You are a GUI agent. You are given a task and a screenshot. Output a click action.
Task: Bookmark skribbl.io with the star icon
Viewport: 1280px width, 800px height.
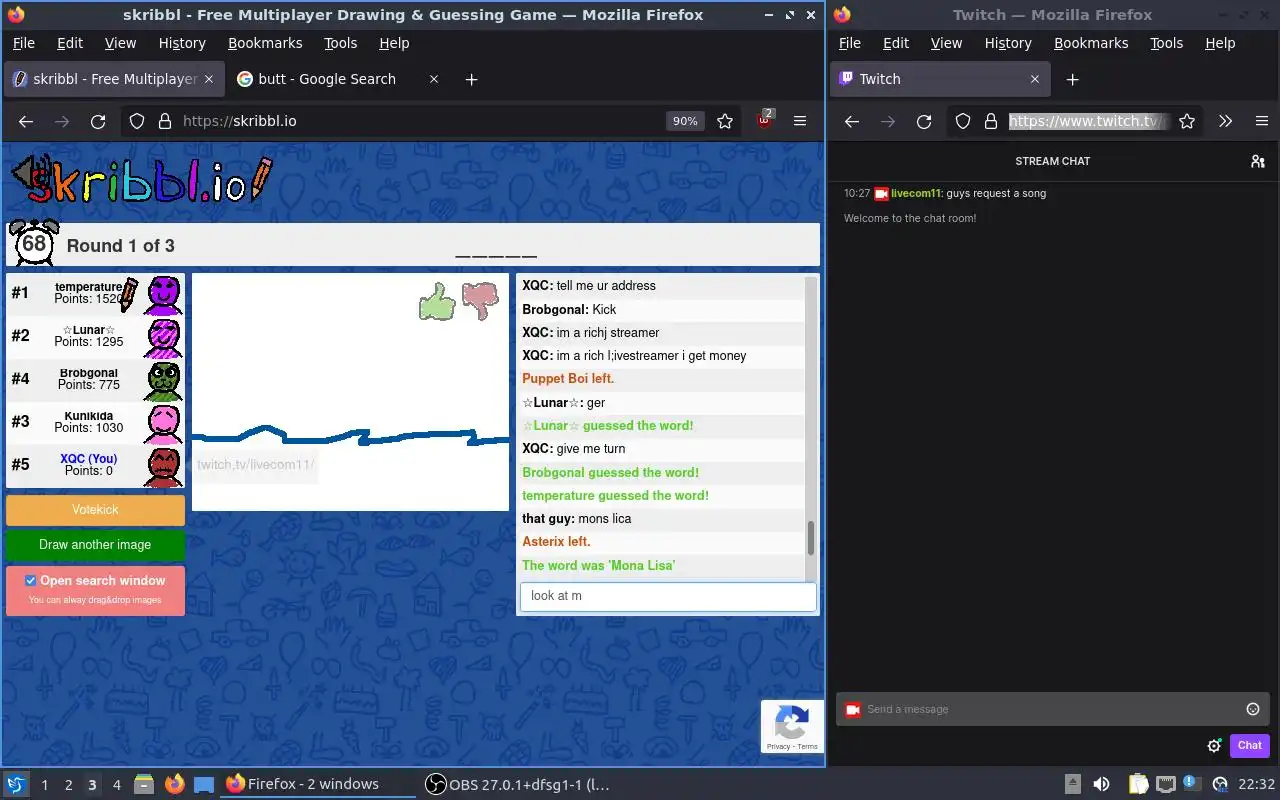(x=725, y=121)
